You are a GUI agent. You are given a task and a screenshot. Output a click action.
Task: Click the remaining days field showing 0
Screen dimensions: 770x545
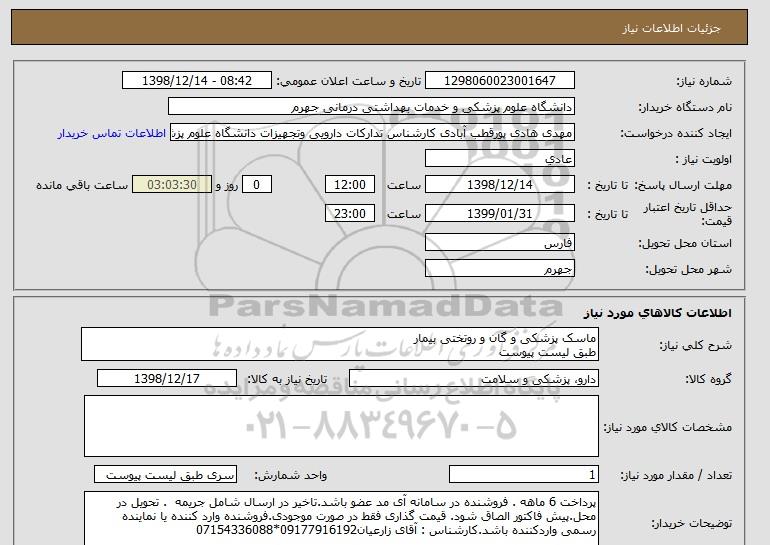(256, 185)
